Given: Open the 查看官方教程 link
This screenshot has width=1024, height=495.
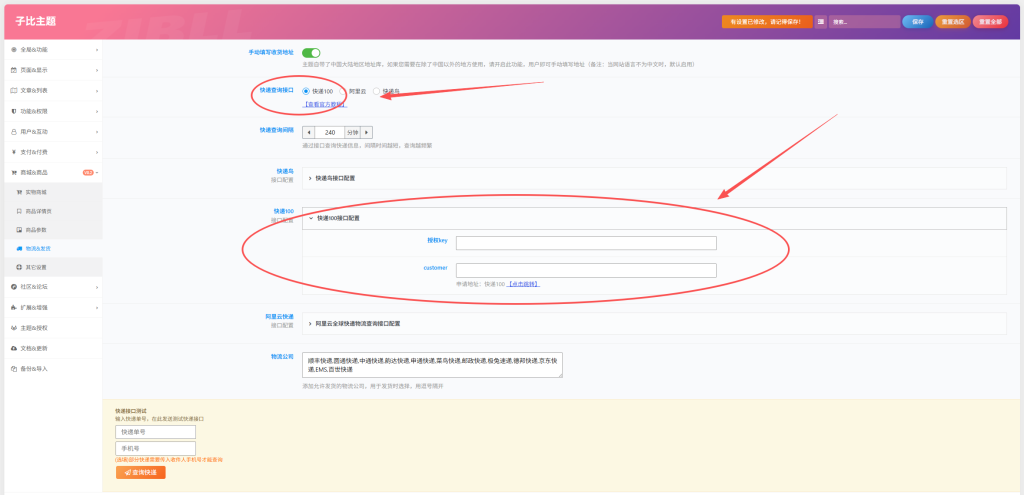Looking at the screenshot, I should [x=325, y=104].
